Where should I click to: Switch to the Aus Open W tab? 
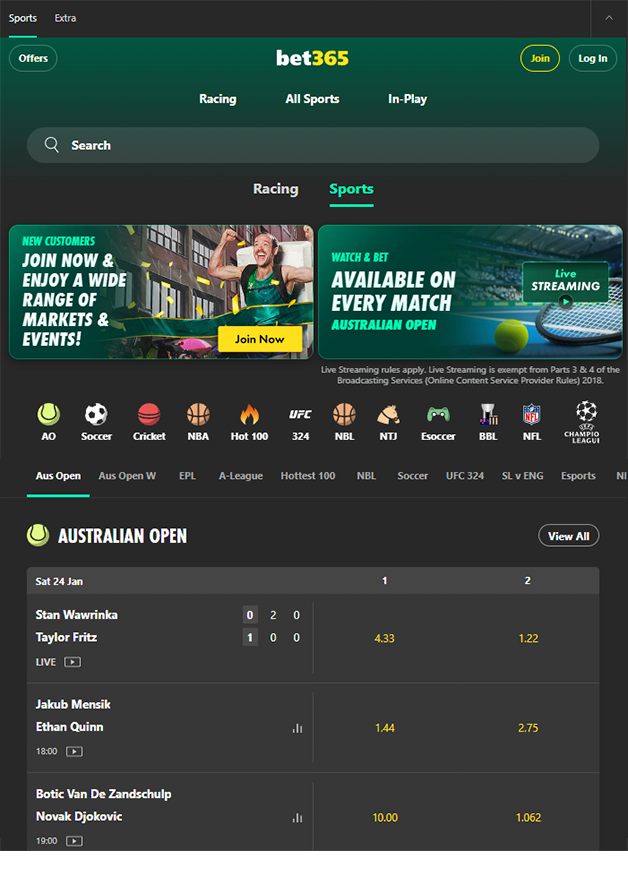pyautogui.click(x=127, y=476)
